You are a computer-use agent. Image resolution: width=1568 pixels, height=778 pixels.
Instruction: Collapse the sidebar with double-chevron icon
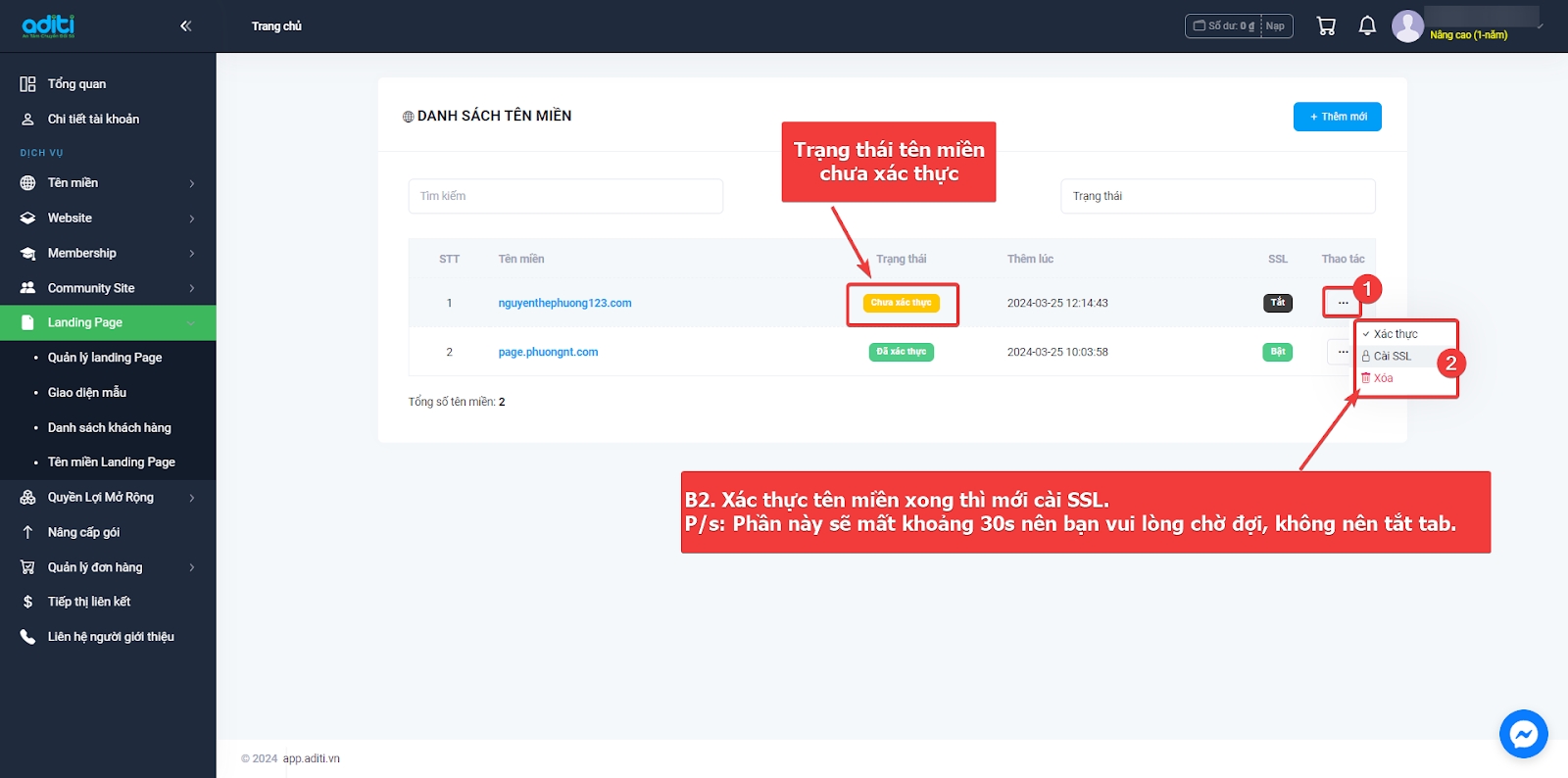(185, 26)
